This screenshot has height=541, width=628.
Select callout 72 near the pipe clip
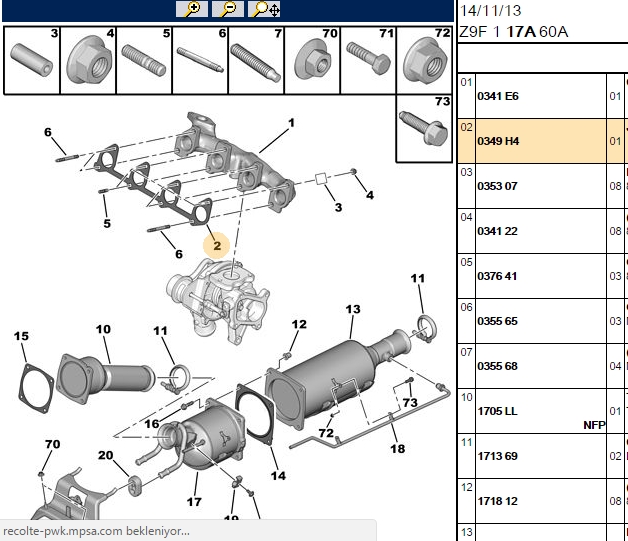click(326, 433)
